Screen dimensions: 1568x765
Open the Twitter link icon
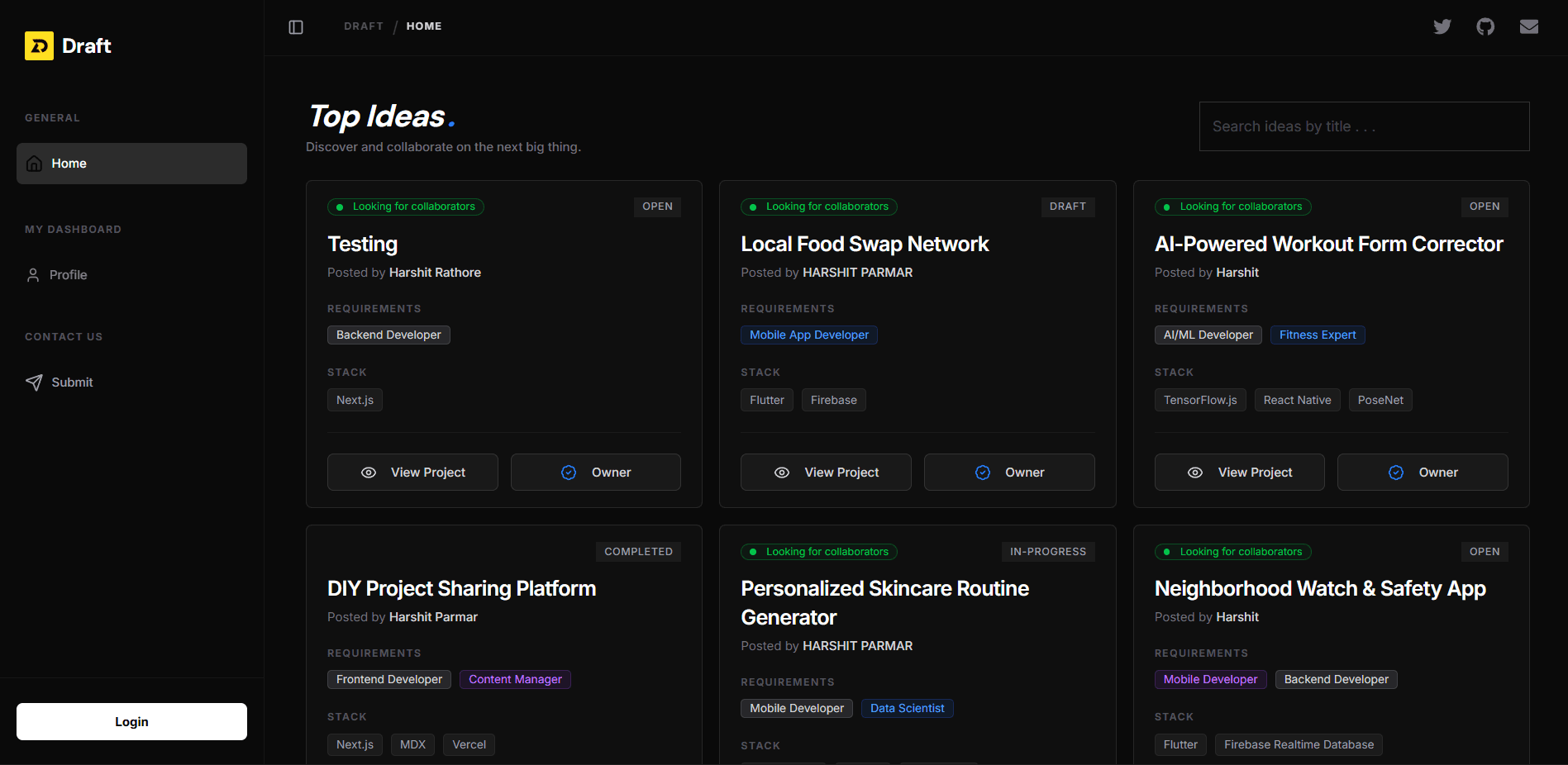point(1442,26)
